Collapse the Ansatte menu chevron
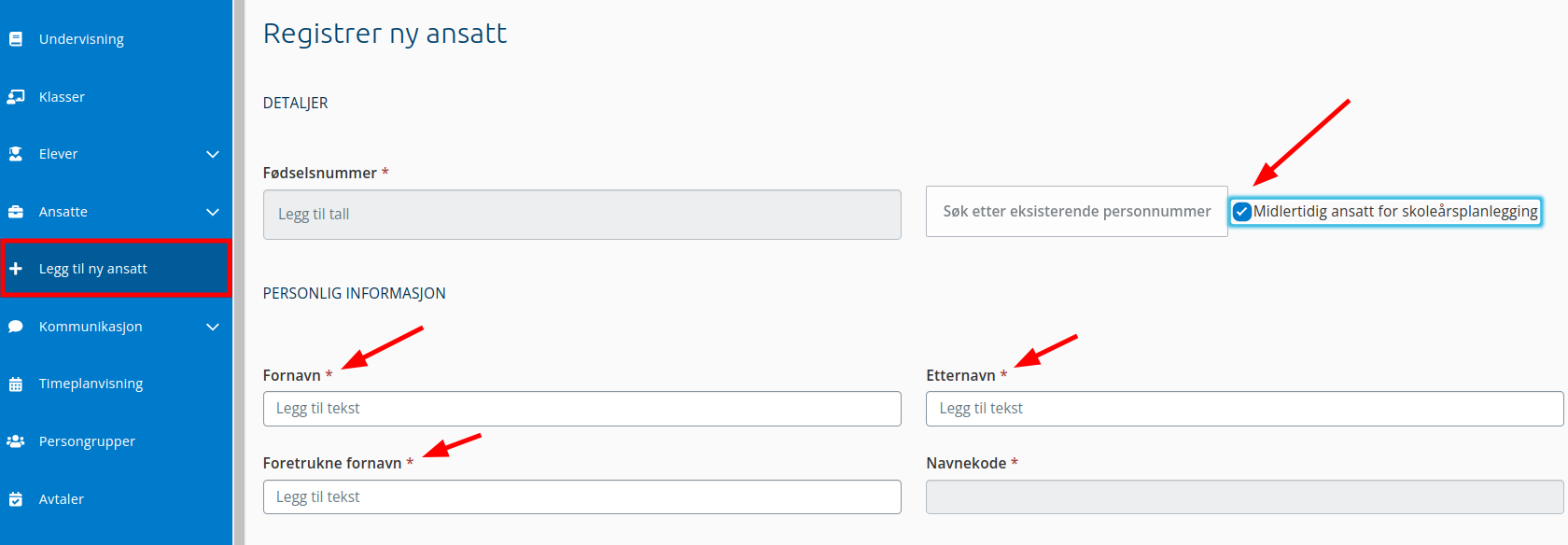1568x545 pixels. tap(213, 212)
